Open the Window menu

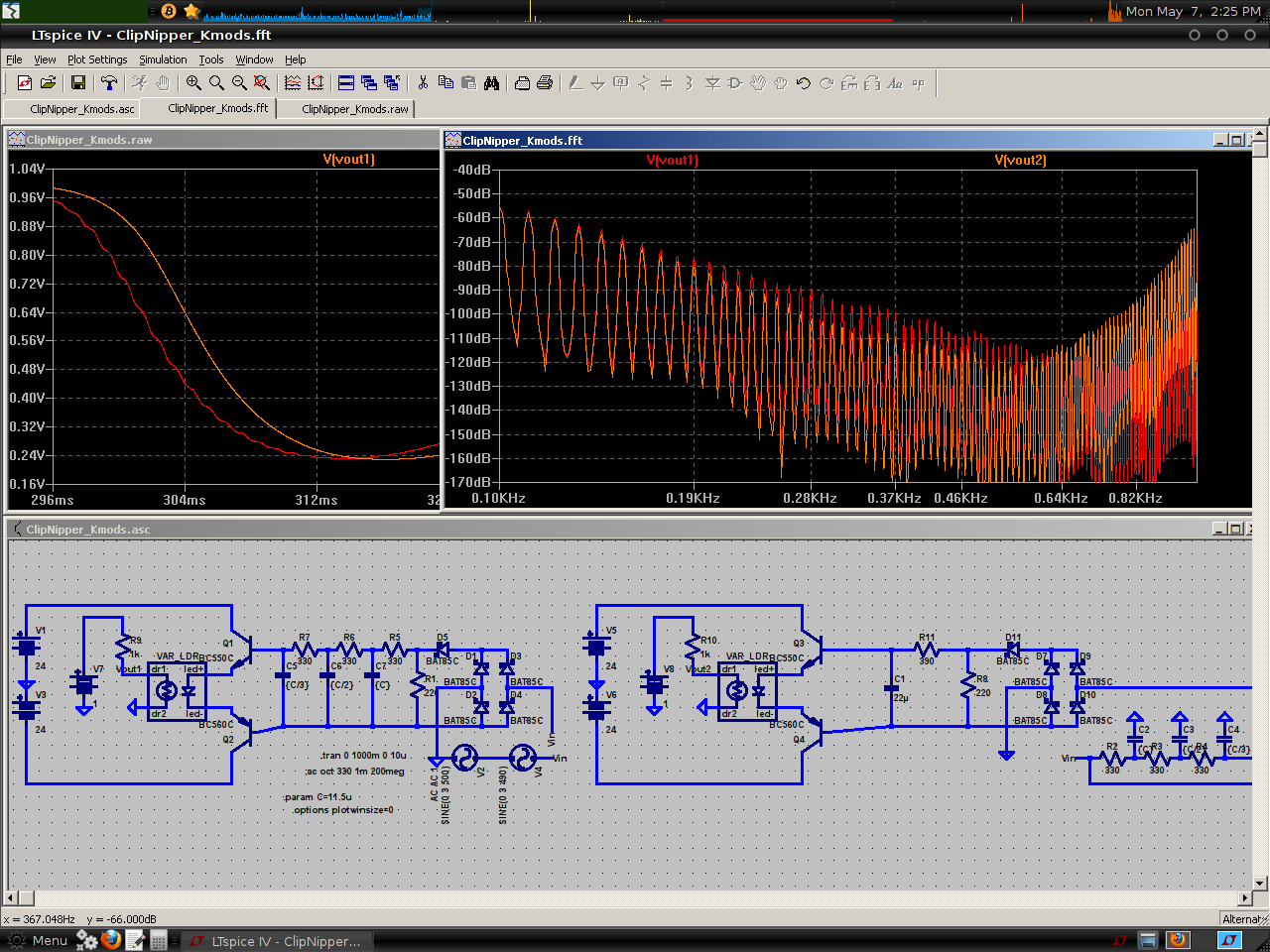tap(254, 59)
